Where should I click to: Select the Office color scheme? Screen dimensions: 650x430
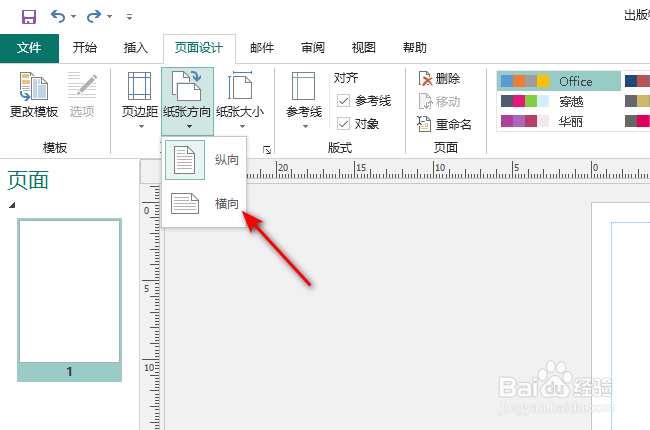(558, 81)
